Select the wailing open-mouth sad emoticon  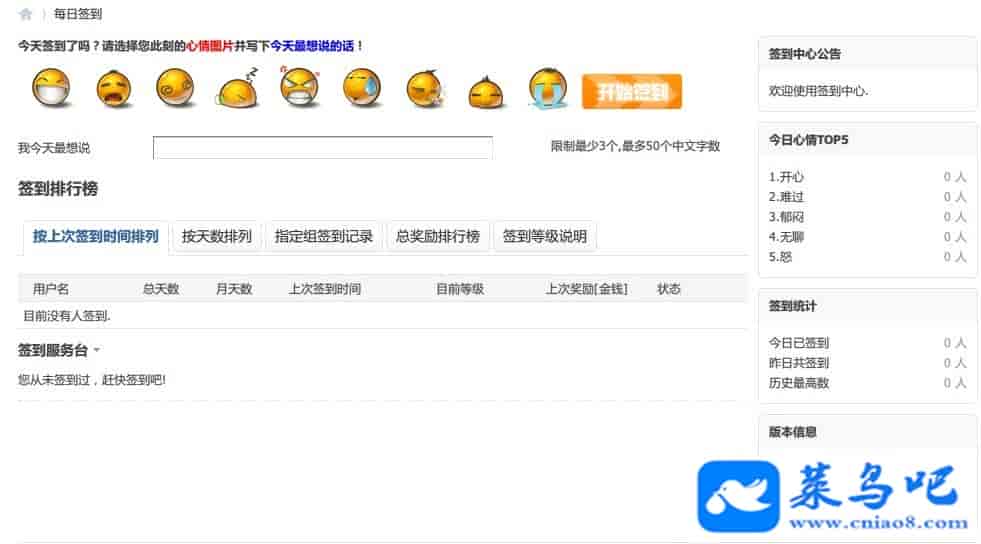click(x=114, y=89)
